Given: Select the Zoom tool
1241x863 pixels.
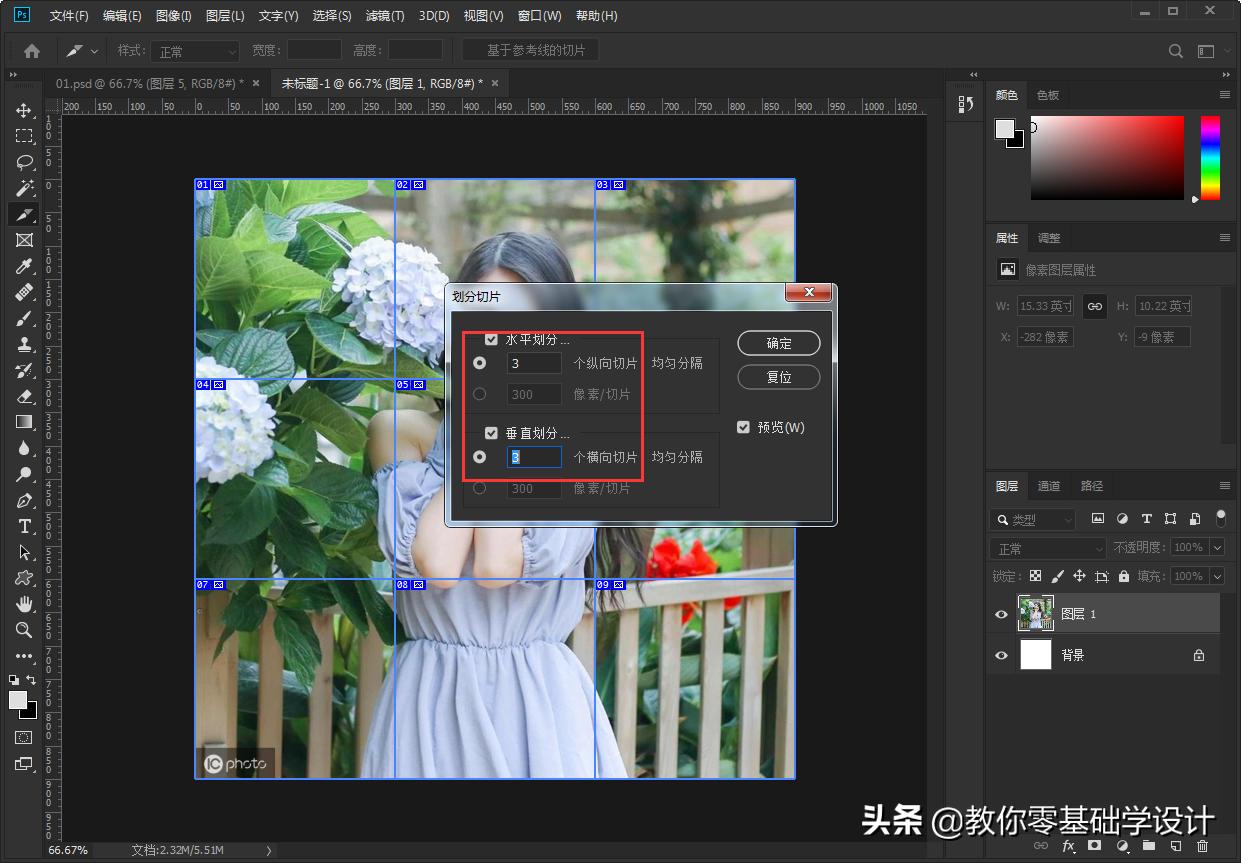Looking at the screenshot, I should 24,630.
